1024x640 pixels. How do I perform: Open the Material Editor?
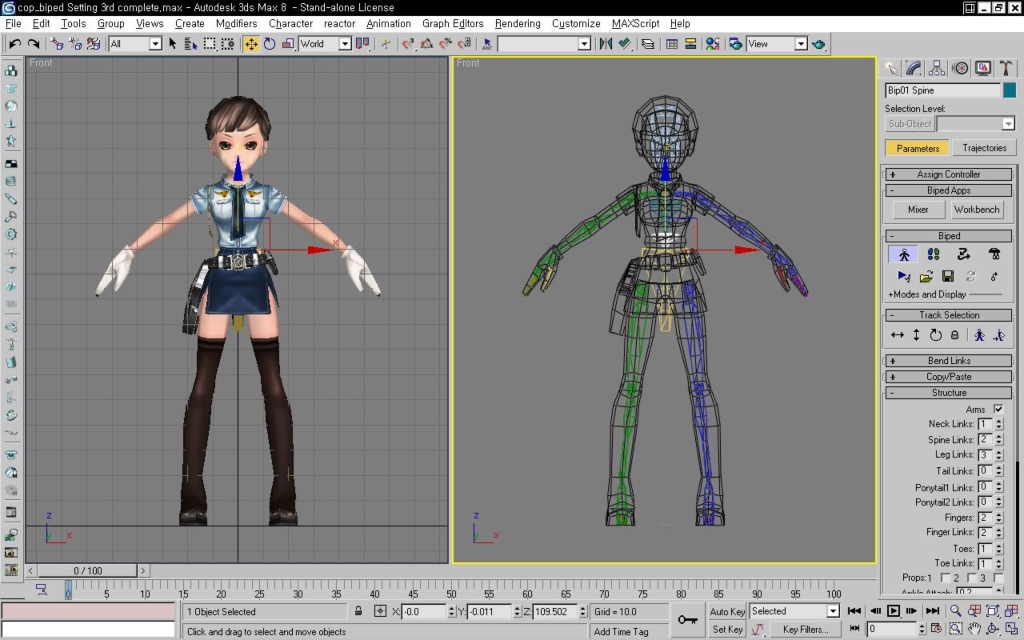712,44
